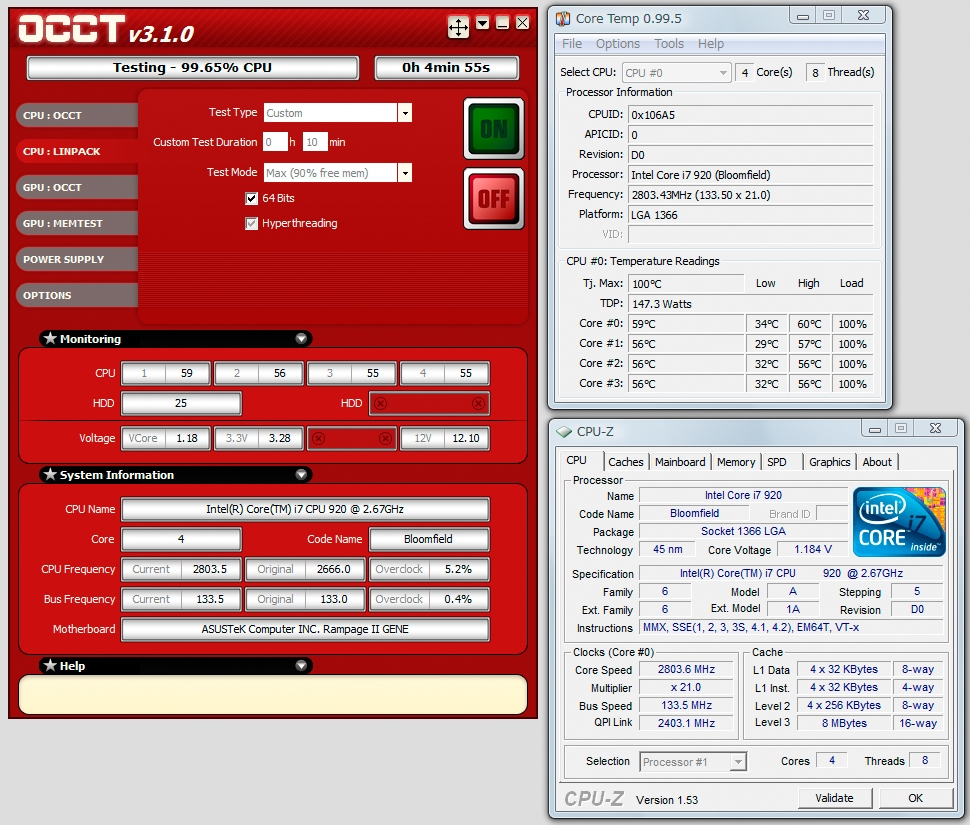Start test with green ON button
This screenshot has height=825, width=970.
[494, 129]
